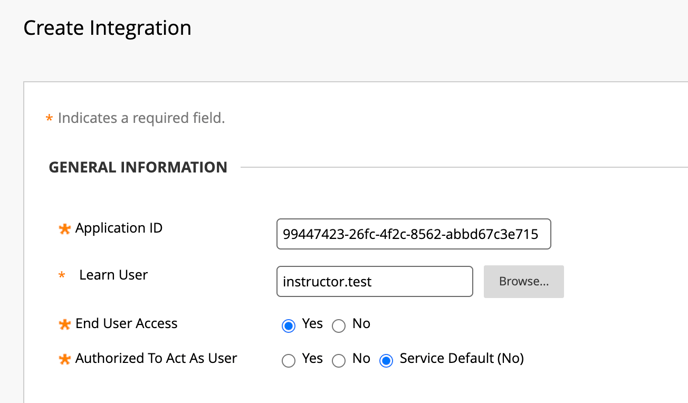Click the required asterisk beside End User Access
The image size is (688, 403).
pos(64,324)
